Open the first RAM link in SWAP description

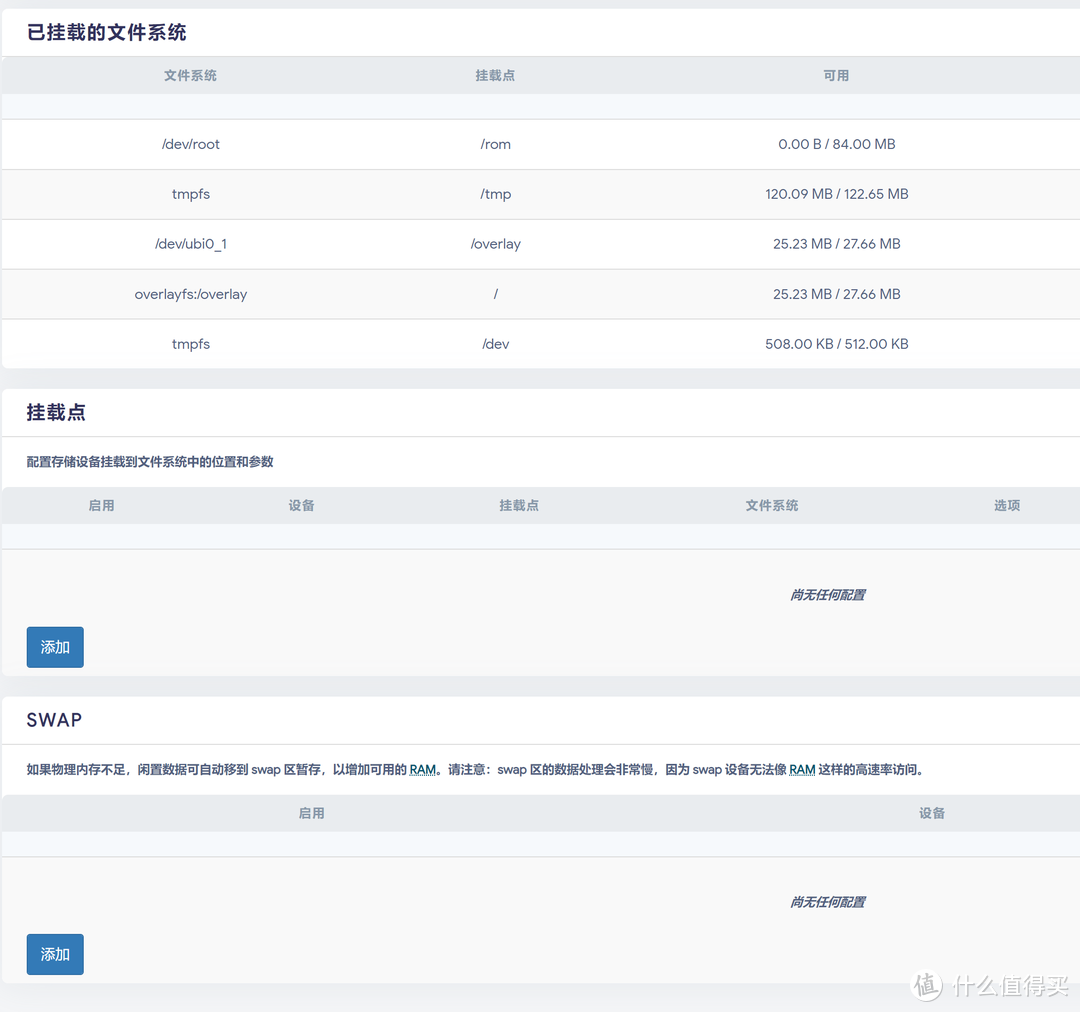pos(424,768)
